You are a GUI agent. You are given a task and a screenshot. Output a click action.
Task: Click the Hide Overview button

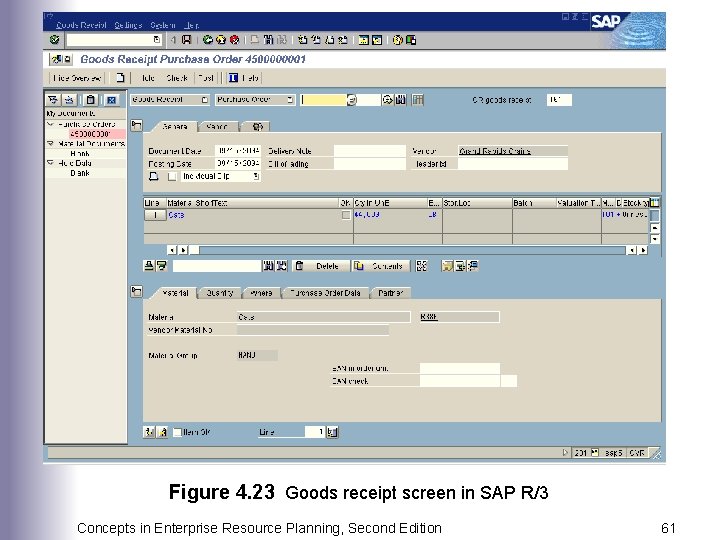[x=77, y=78]
